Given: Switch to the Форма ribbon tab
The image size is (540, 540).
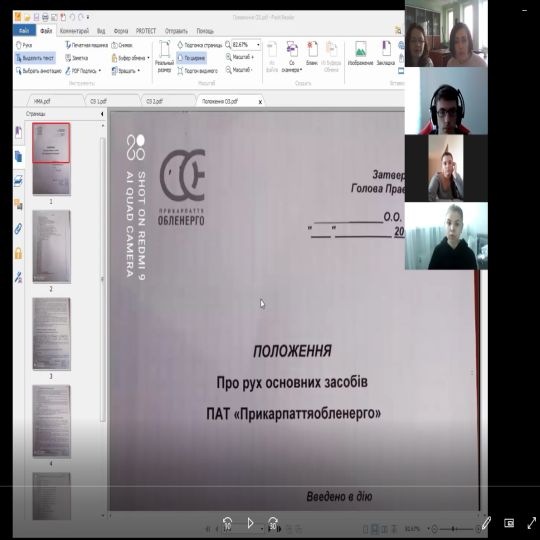Looking at the screenshot, I should click(121, 31).
